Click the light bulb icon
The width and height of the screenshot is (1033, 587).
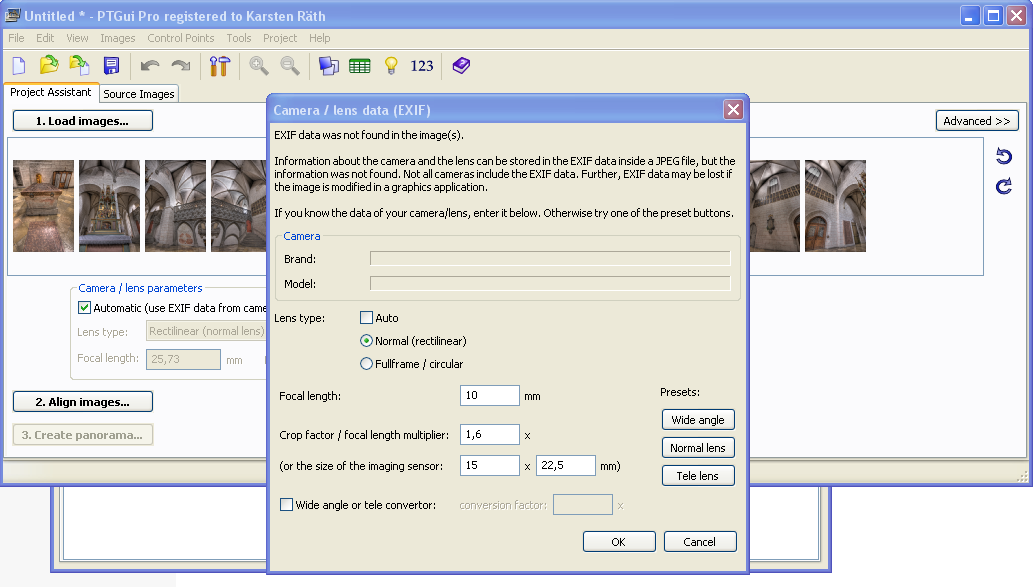pos(391,66)
